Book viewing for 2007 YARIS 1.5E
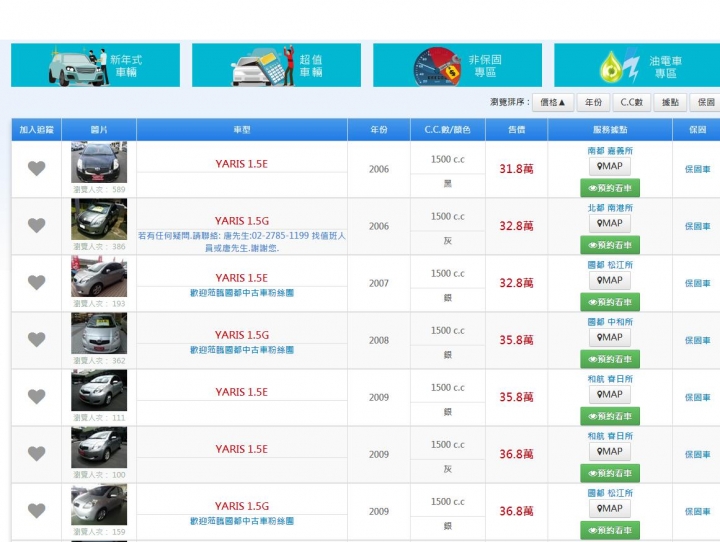Viewport: 720px width, 542px height. pos(610,302)
